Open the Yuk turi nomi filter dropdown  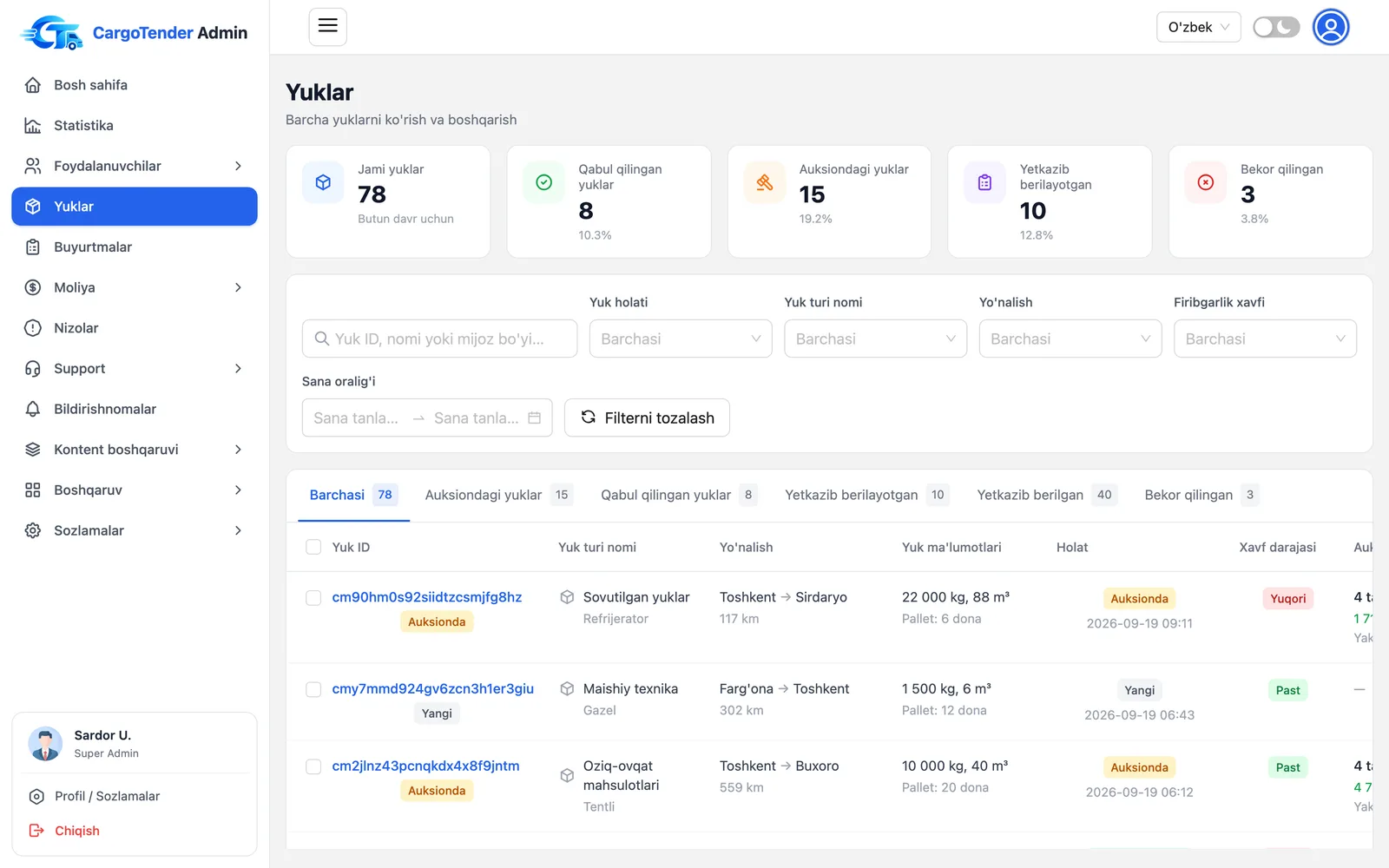coord(875,339)
